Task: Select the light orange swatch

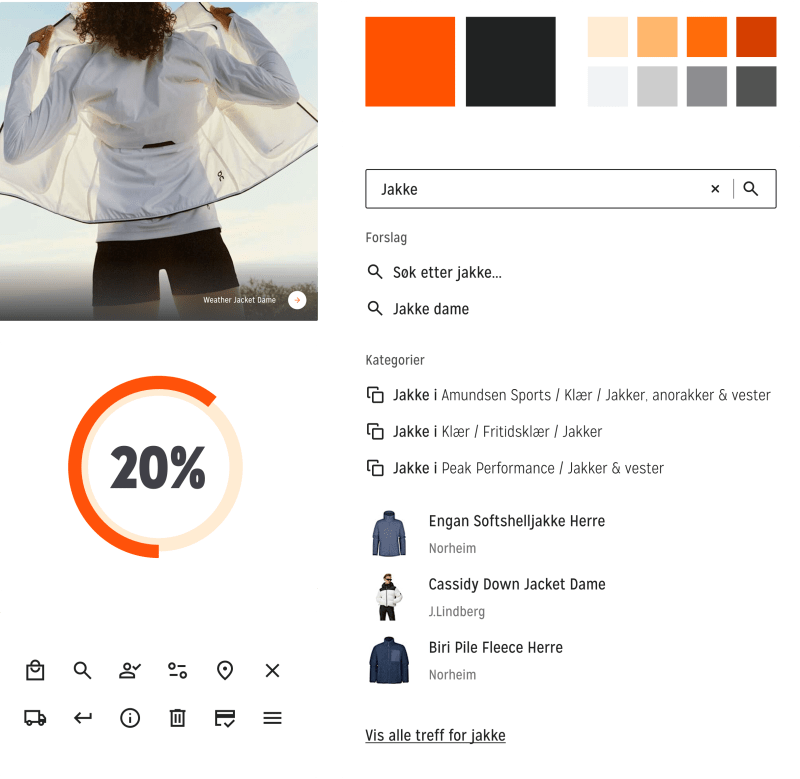Action: tap(657, 37)
